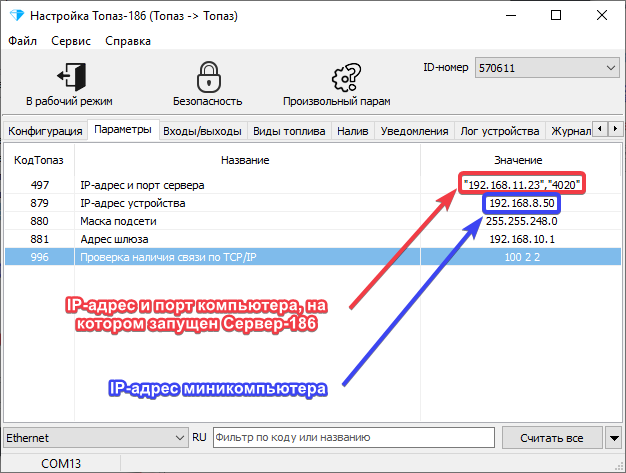
Task: Maximize the Настройка Топаз-186 window
Action: click(556, 16)
